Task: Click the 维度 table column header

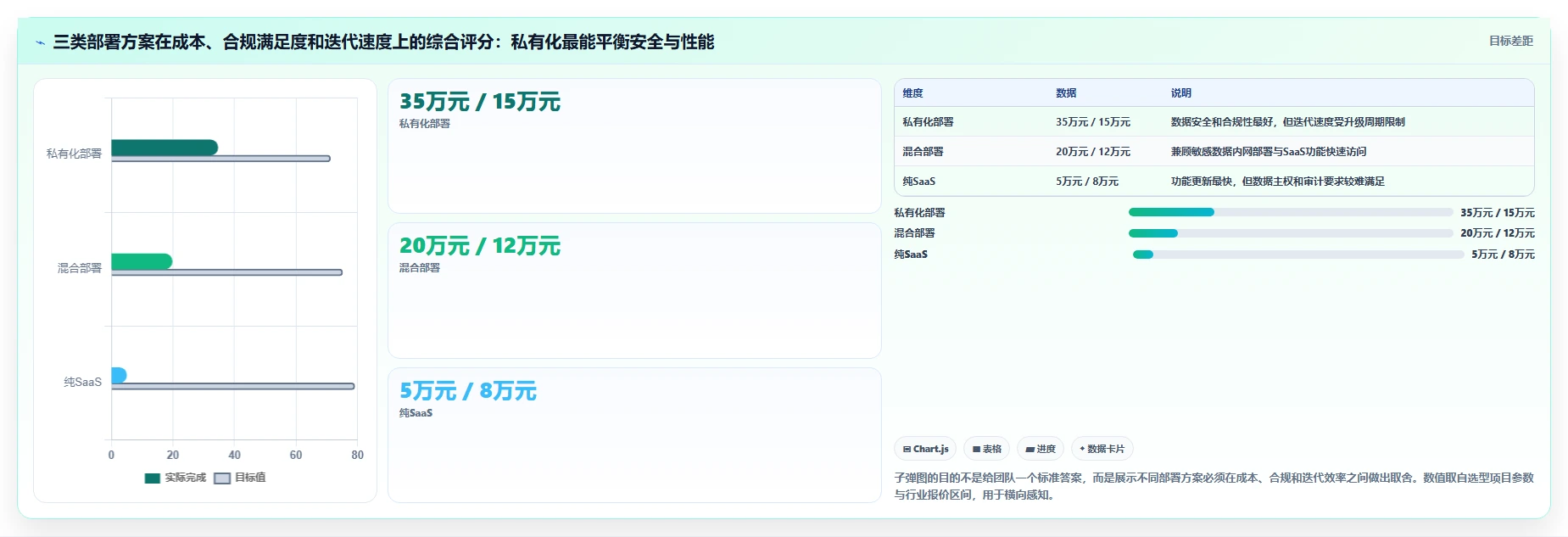Action: pos(912,93)
